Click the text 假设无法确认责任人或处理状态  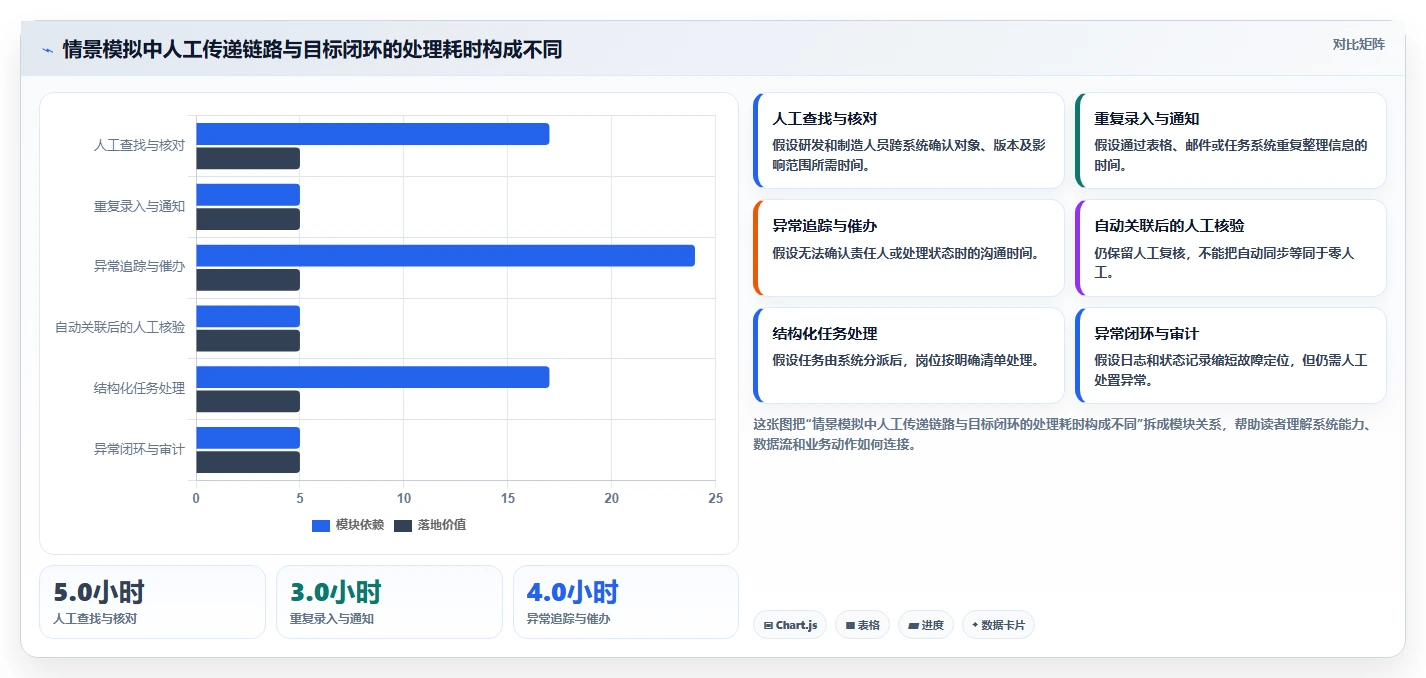pyautogui.click(x=907, y=253)
